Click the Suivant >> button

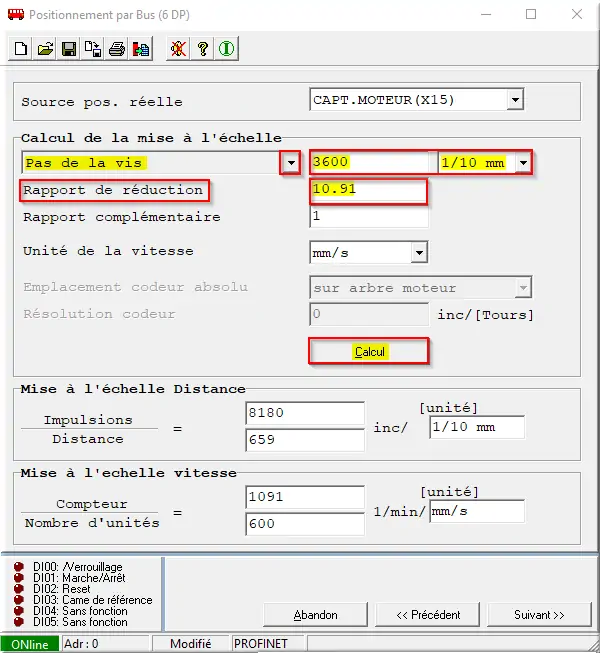pos(540,614)
